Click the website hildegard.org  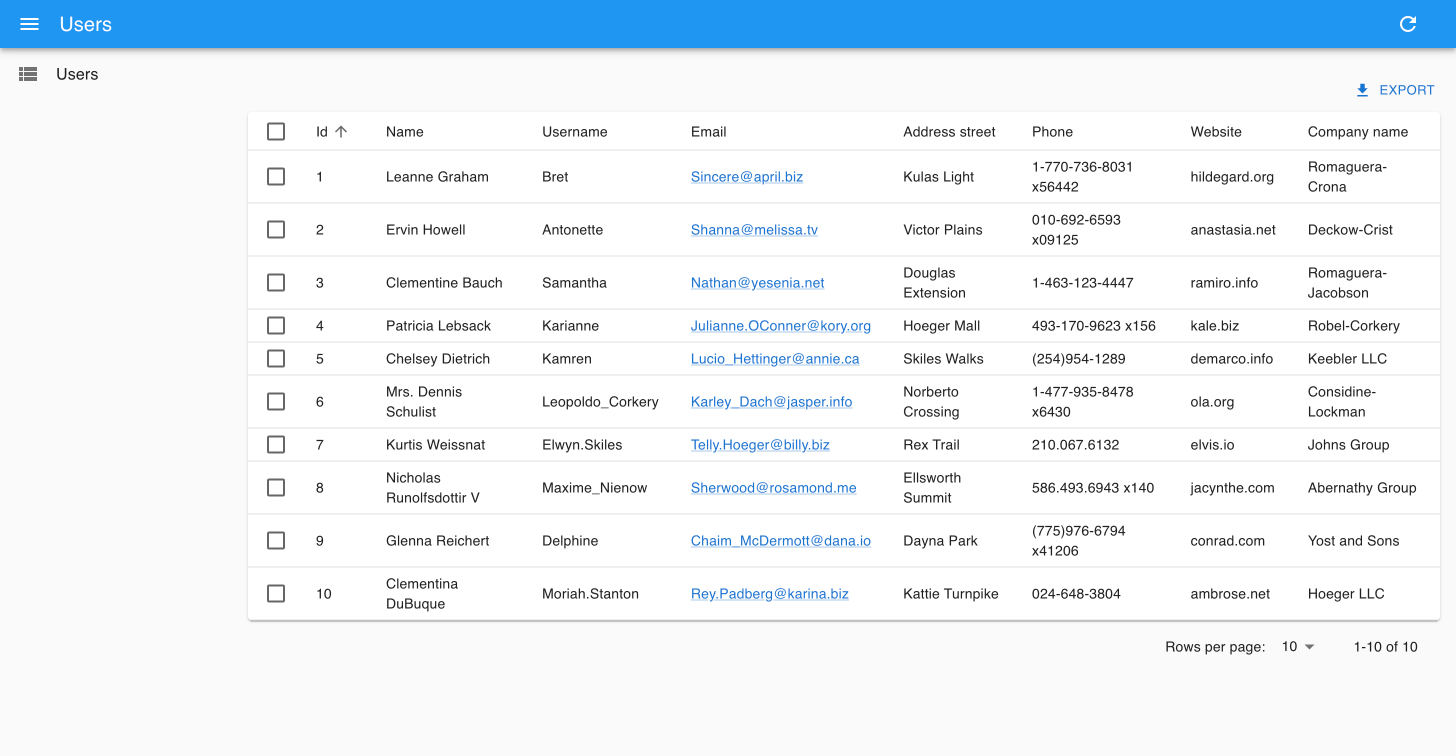(1232, 176)
